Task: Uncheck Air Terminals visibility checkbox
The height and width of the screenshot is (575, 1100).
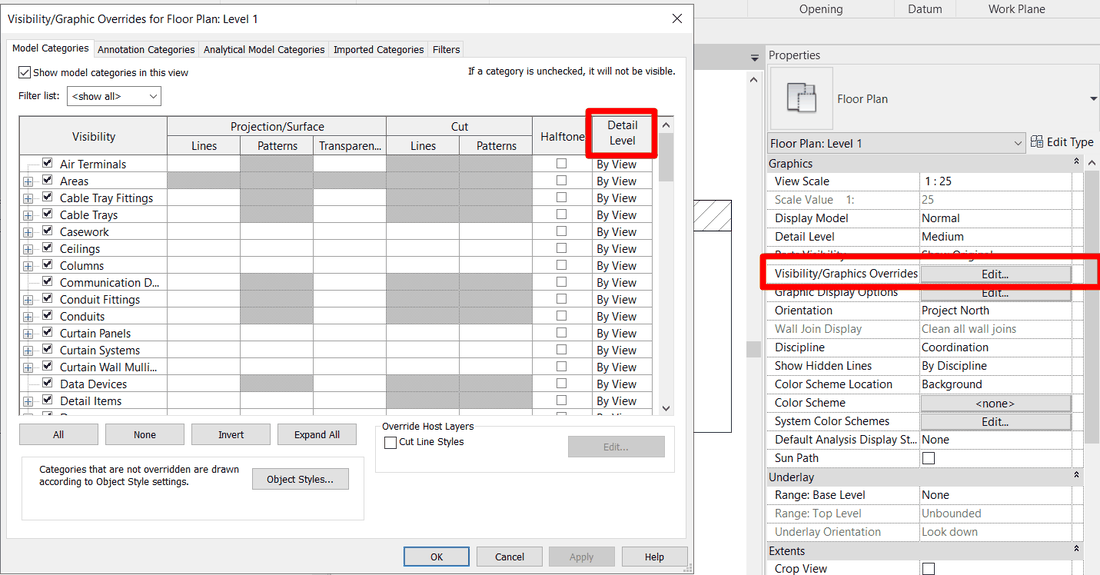Action: [47, 163]
